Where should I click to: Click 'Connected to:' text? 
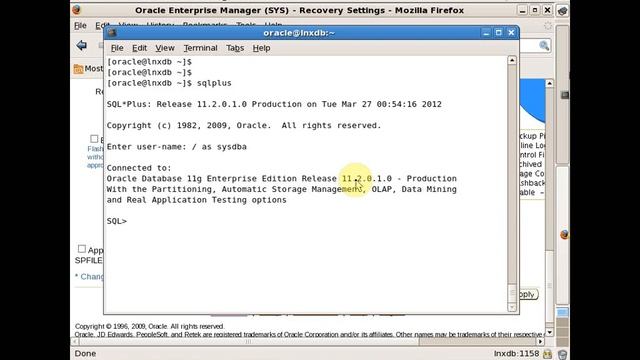[139, 168]
